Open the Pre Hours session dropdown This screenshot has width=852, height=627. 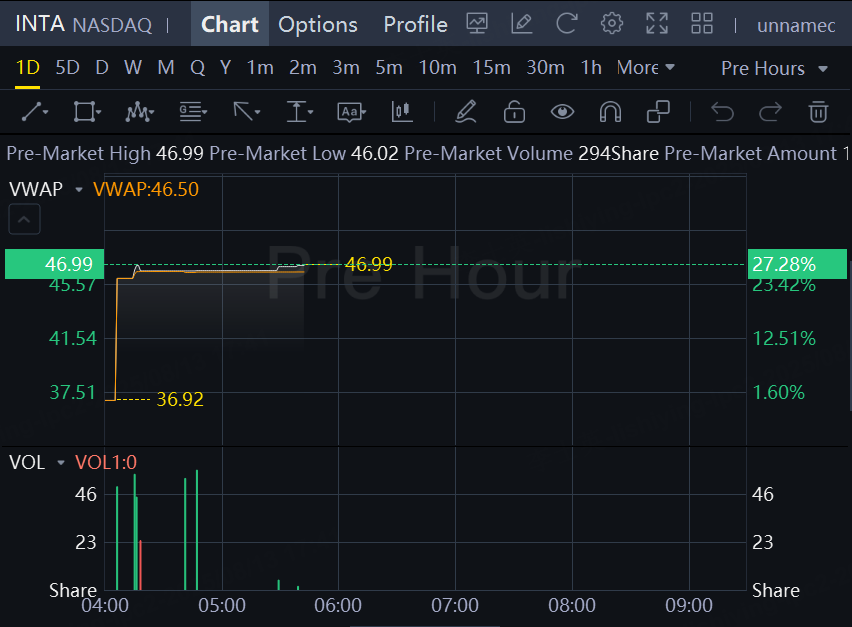pyautogui.click(x=774, y=68)
